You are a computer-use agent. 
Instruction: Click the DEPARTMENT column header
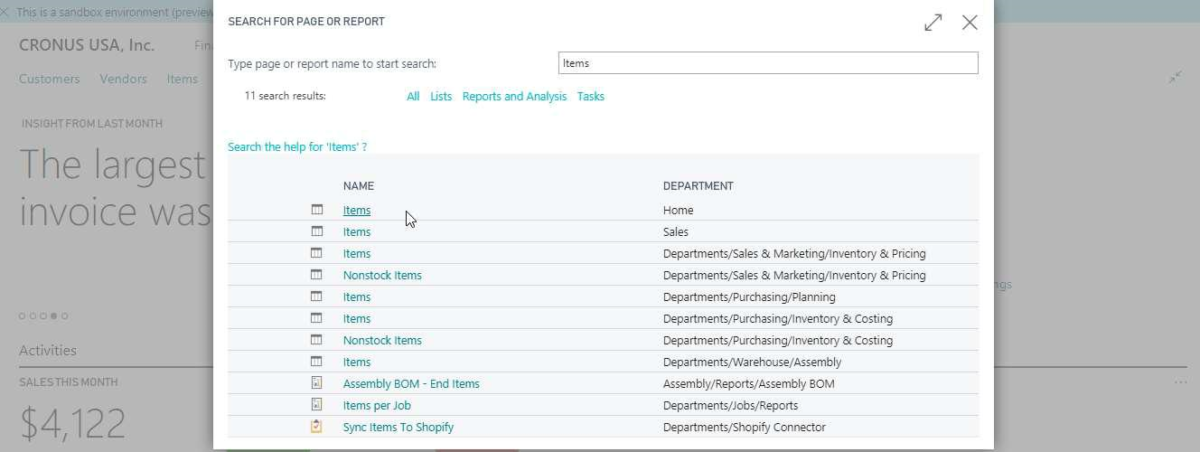click(x=698, y=186)
